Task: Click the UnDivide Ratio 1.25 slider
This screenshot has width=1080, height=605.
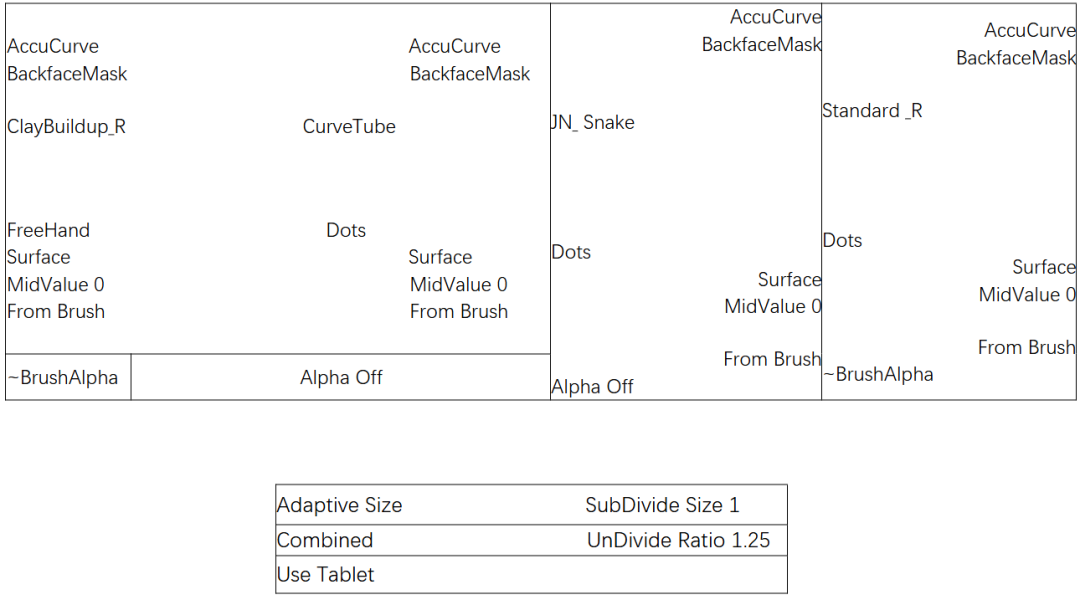Action: pos(678,540)
